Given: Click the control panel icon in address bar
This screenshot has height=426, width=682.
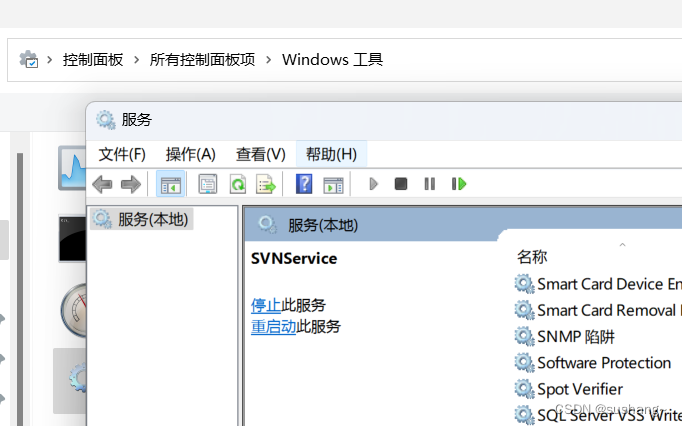Looking at the screenshot, I should click(29, 59).
